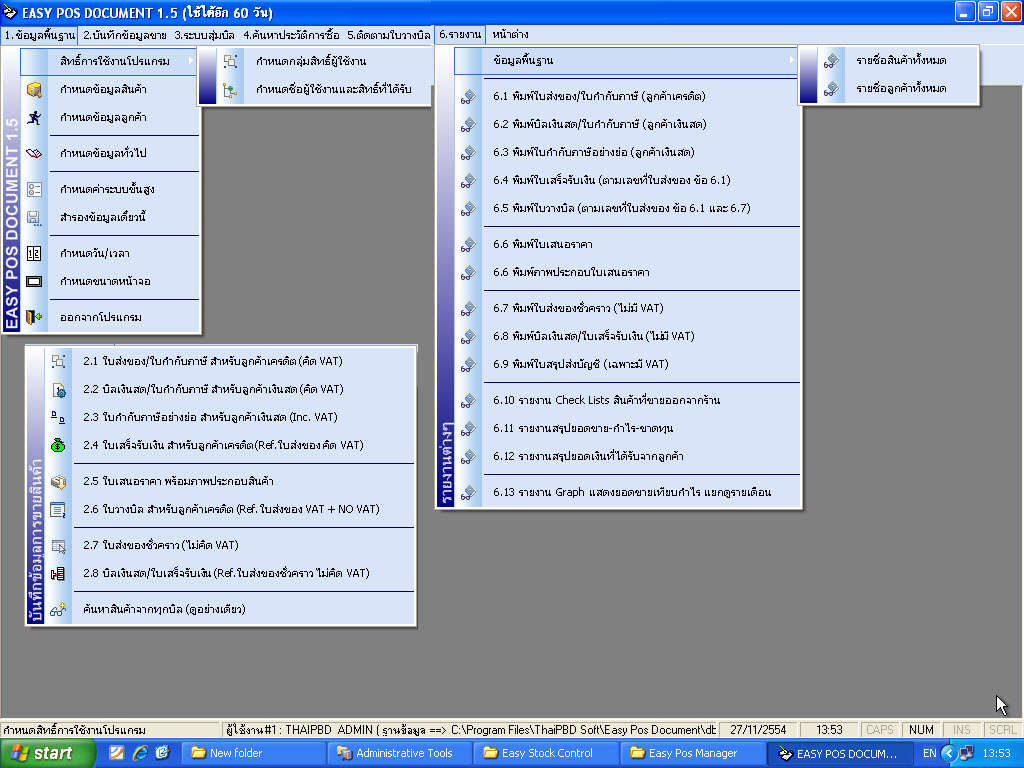1024x768 pixels.
Task: Click the icon beside รายชื่อลูกค้าทั้งหมด
Action: [831, 89]
